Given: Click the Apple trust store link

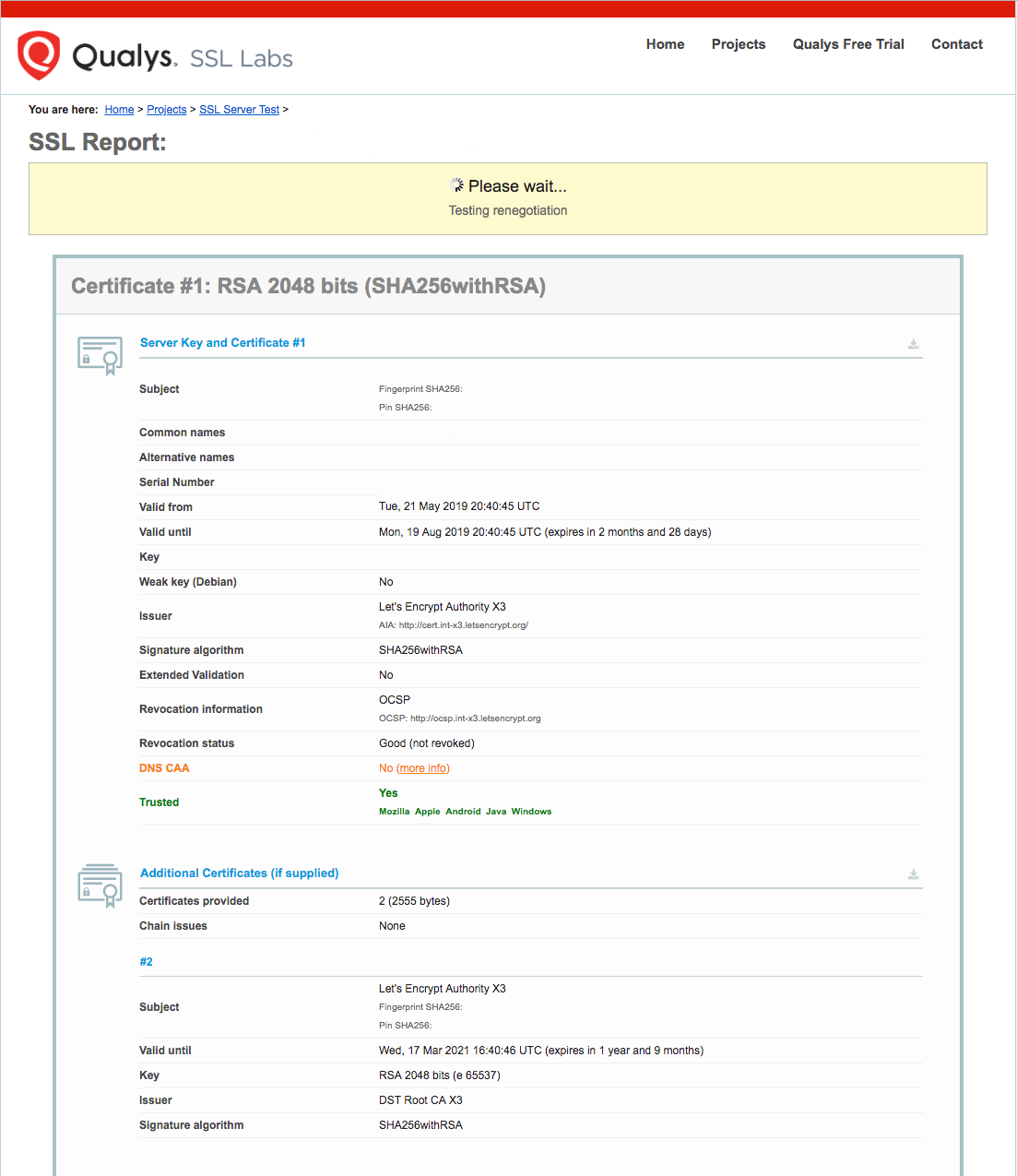Looking at the screenshot, I should coord(427,811).
